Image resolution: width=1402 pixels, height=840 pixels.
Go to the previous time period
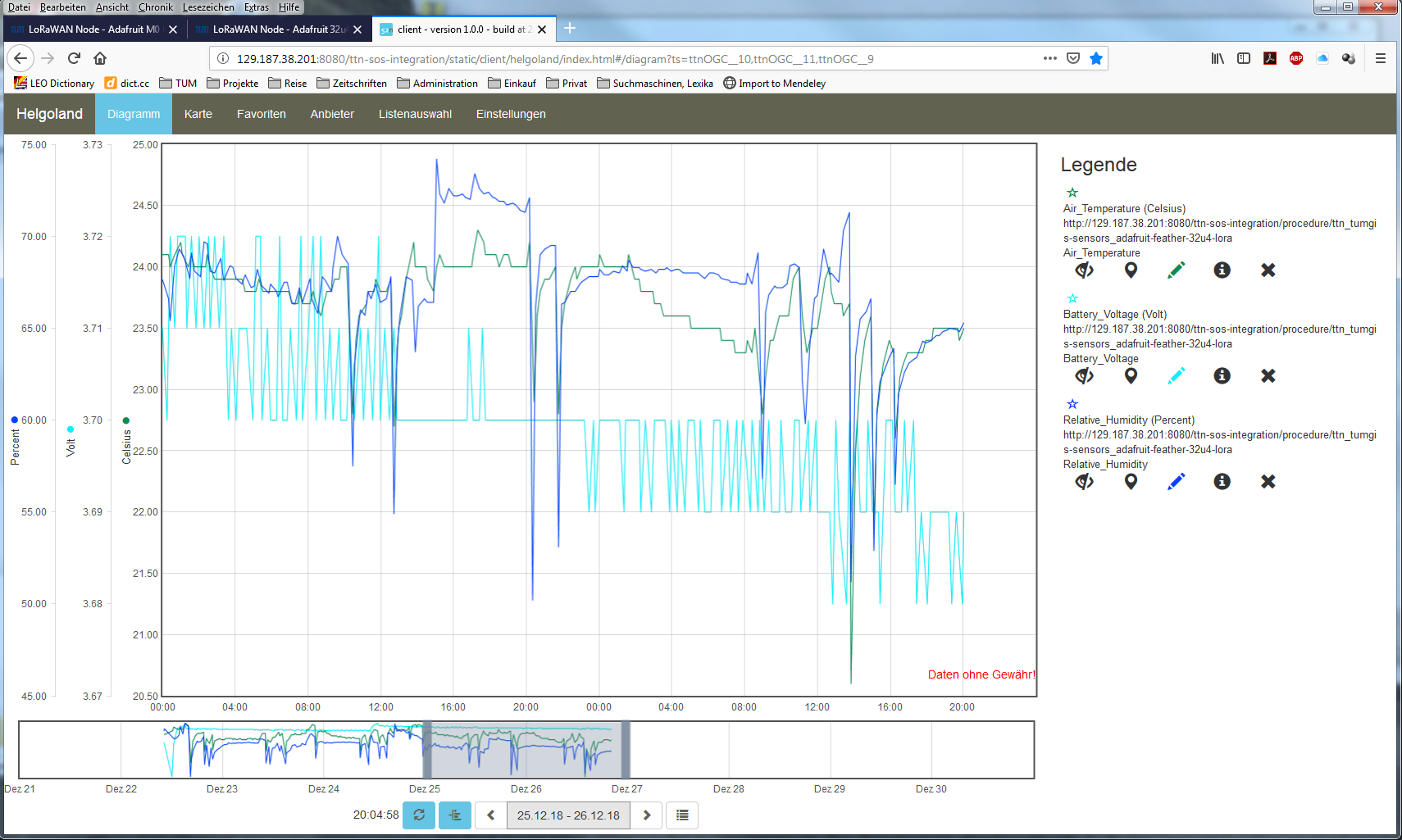click(490, 815)
